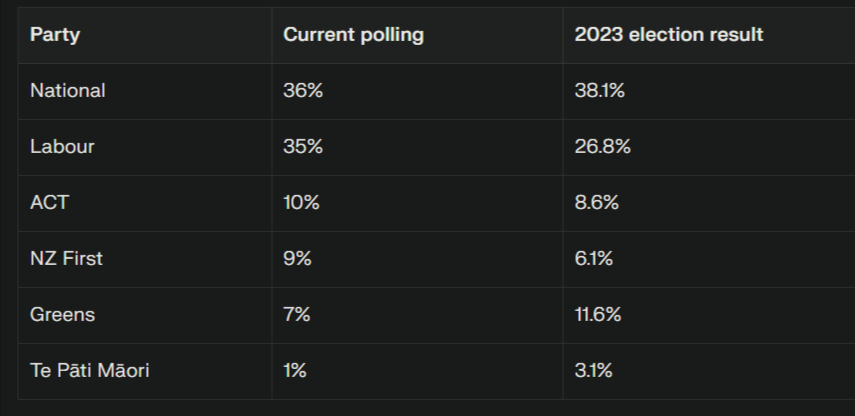
Task: Click Greens' 7% current polling value
Action: tap(297, 315)
